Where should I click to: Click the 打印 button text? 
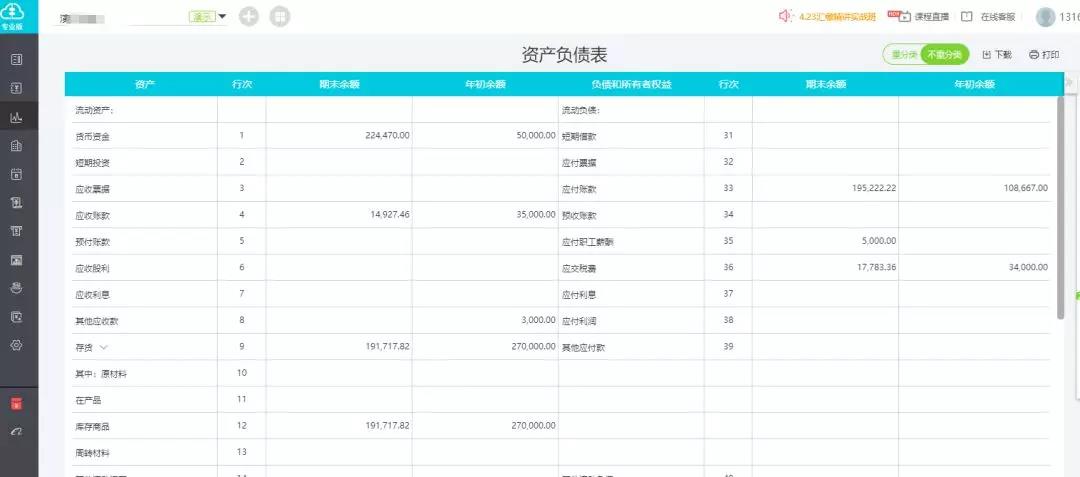(x=1050, y=54)
